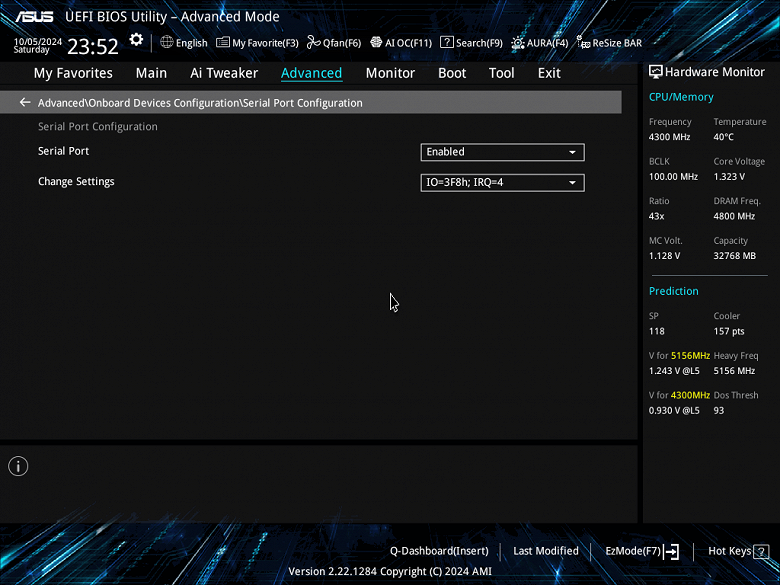Go to the Exit tab

click(x=549, y=73)
